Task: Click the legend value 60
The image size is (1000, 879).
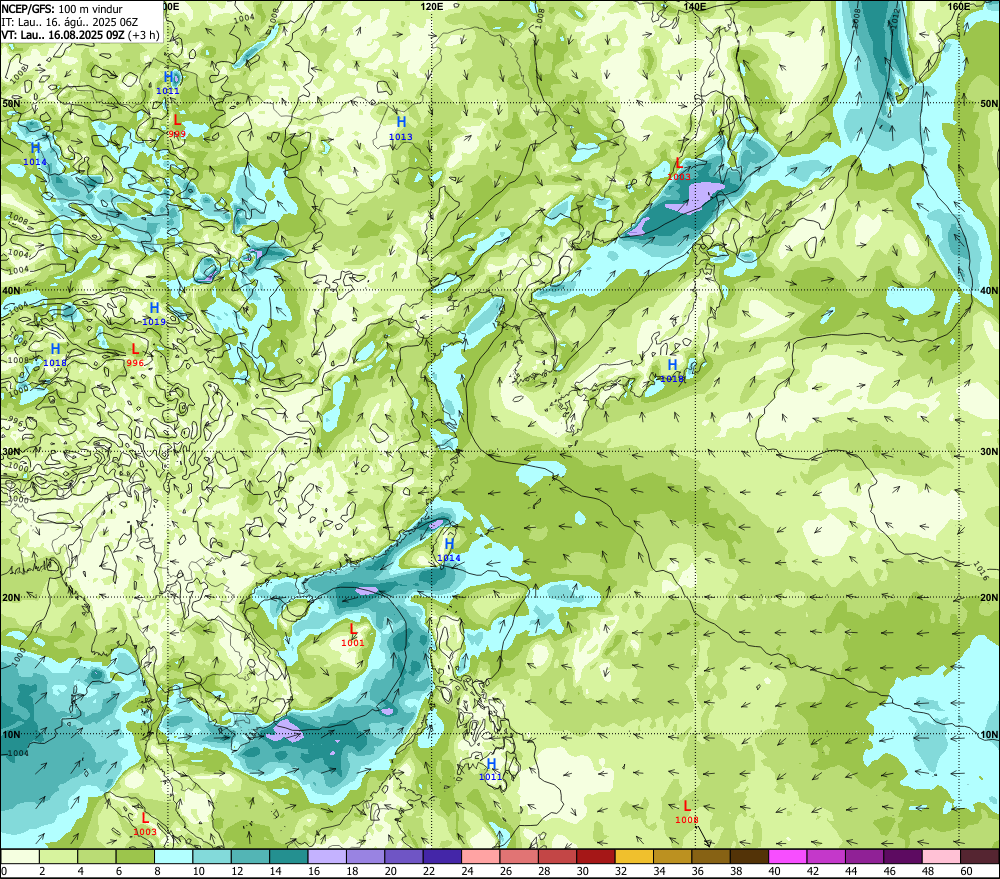Action: 966,871
